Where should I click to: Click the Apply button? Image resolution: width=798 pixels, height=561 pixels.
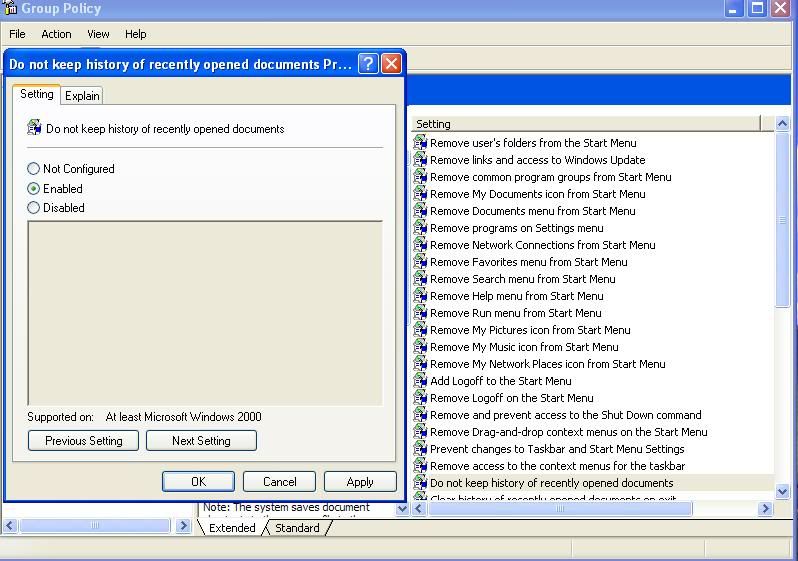360,482
